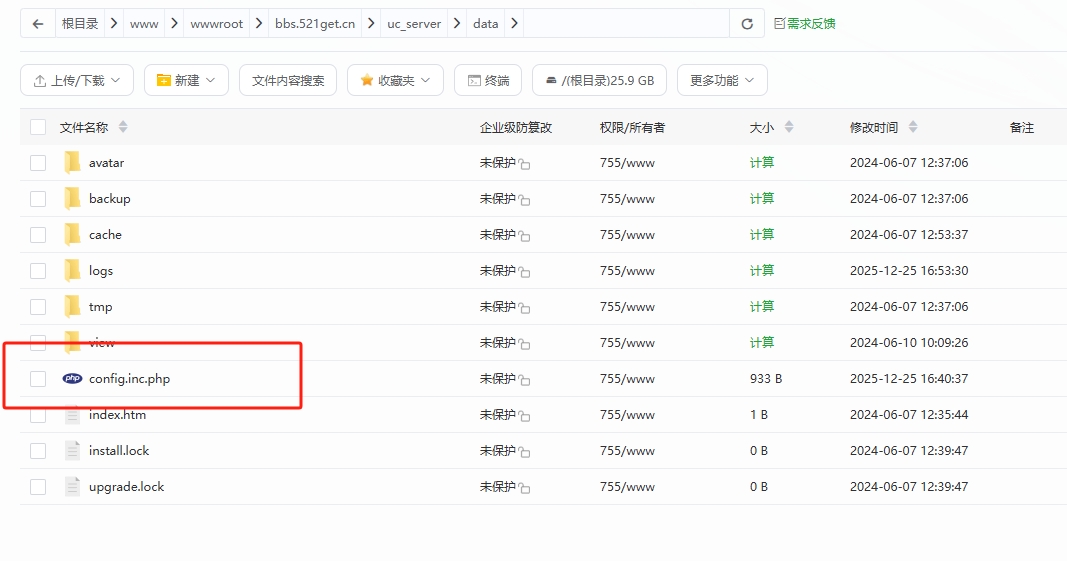Screen dimensions: 1067x561
Task: Click the install.lock file icon
Action: (x=72, y=451)
